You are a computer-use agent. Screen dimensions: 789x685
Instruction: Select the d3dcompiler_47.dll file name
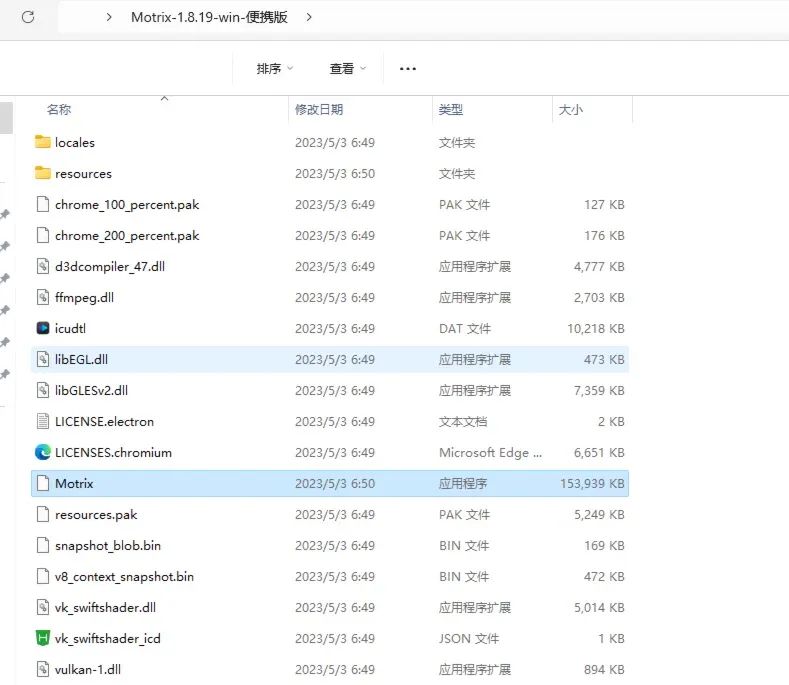pos(110,267)
